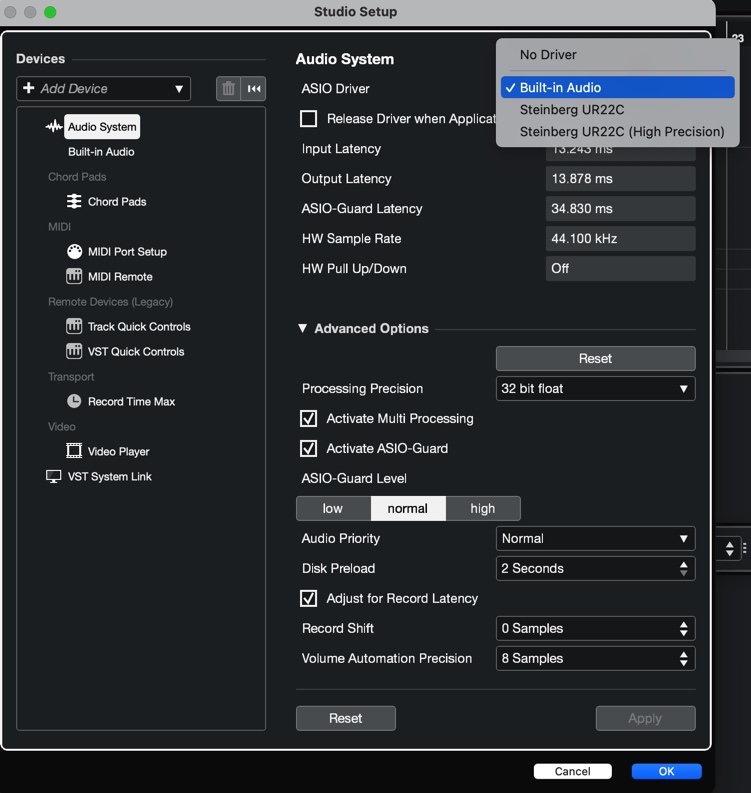Click Disk Preload stepper arrows
The width and height of the screenshot is (751, 793).
coord(684,568)
